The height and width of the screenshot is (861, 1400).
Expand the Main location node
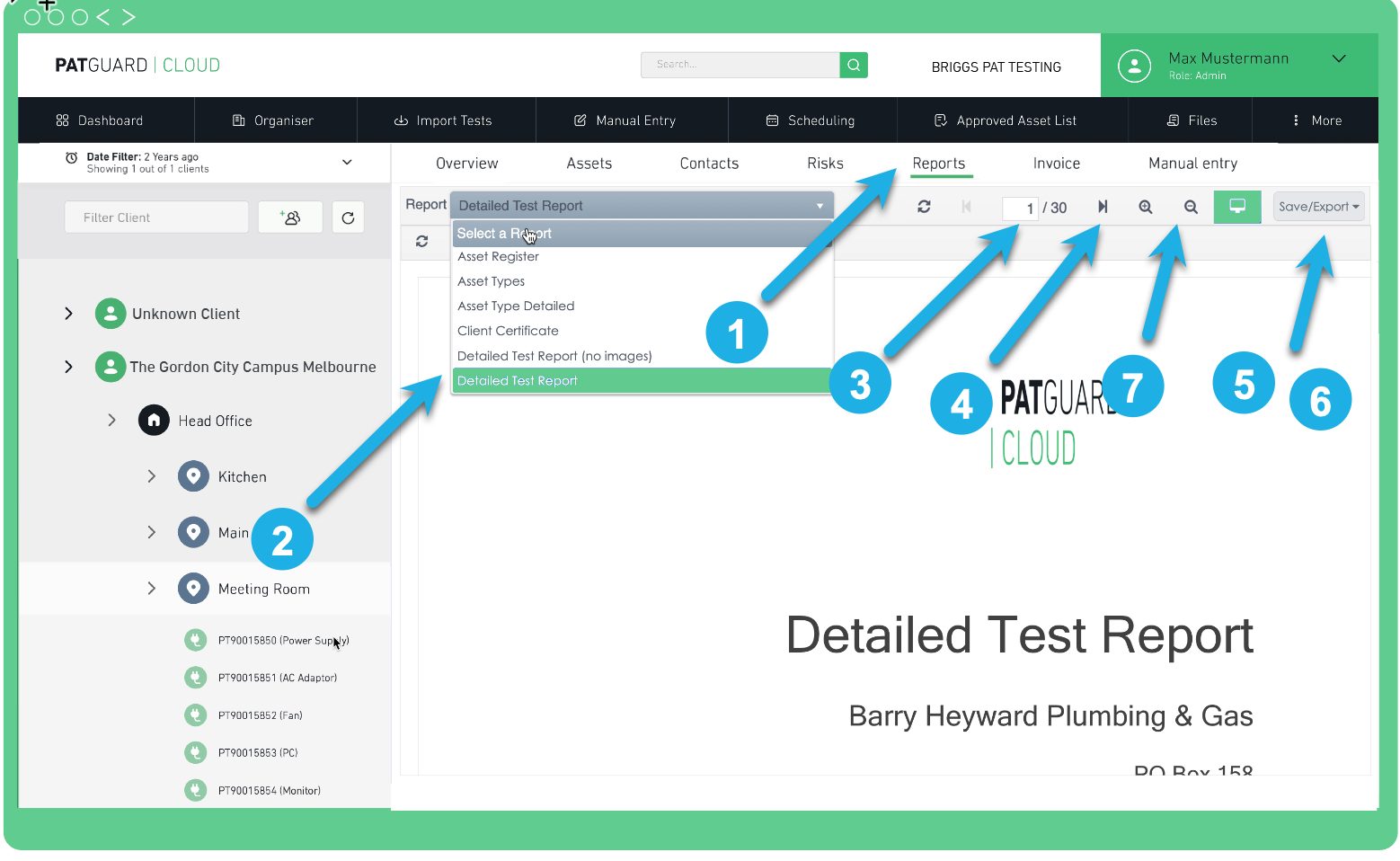151,532
